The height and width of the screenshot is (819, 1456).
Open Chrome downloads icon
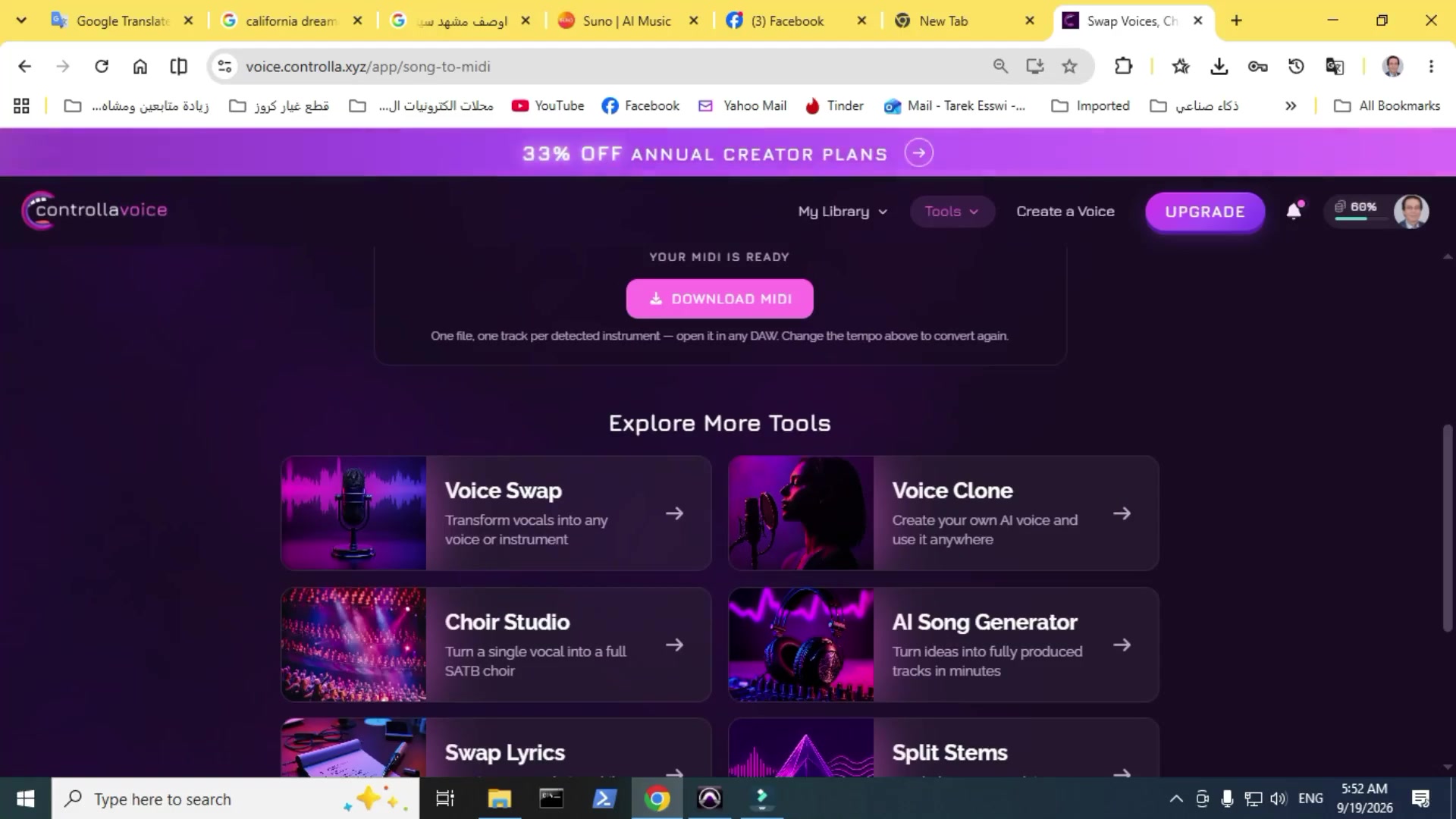(1219, 66)
